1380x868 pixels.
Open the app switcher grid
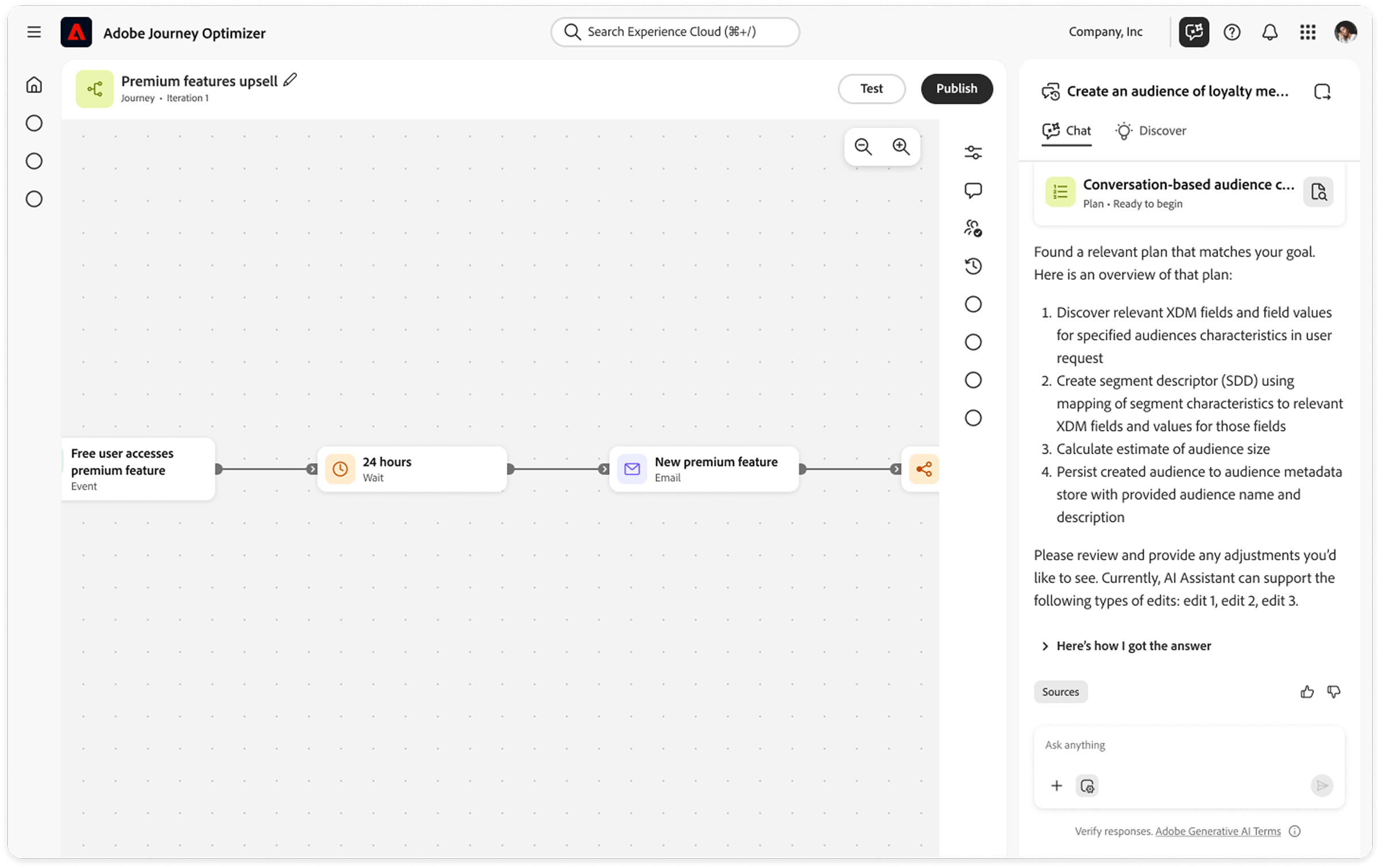tap(1308, 32)
